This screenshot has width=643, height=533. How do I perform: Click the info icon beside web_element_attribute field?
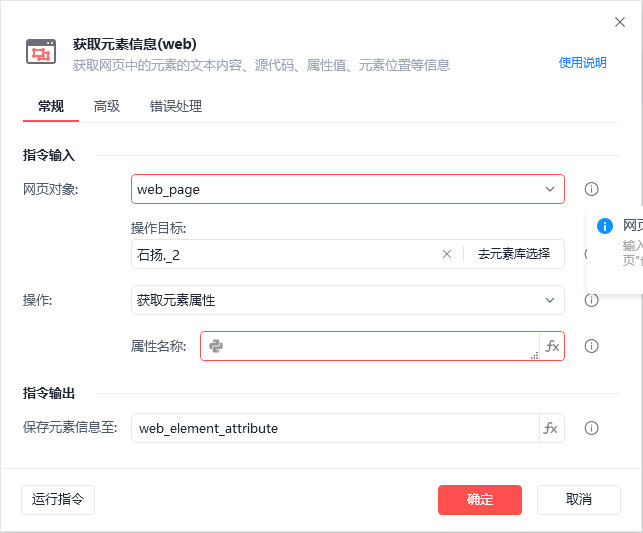click(x=591, y=428)
